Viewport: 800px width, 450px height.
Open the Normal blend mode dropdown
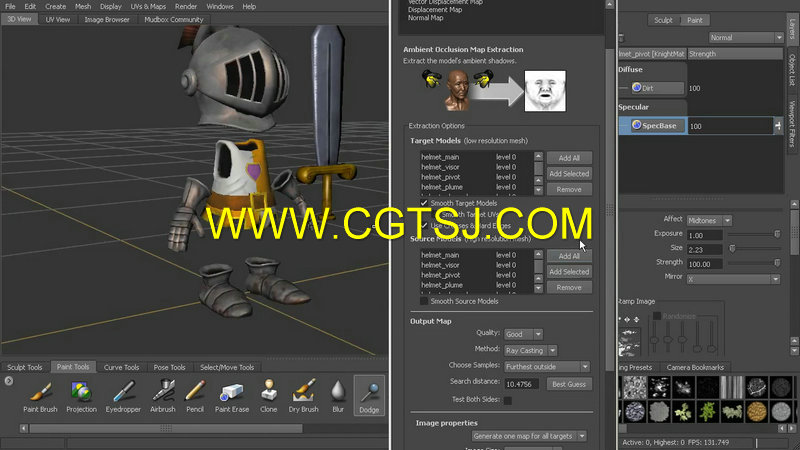point(746,37)
